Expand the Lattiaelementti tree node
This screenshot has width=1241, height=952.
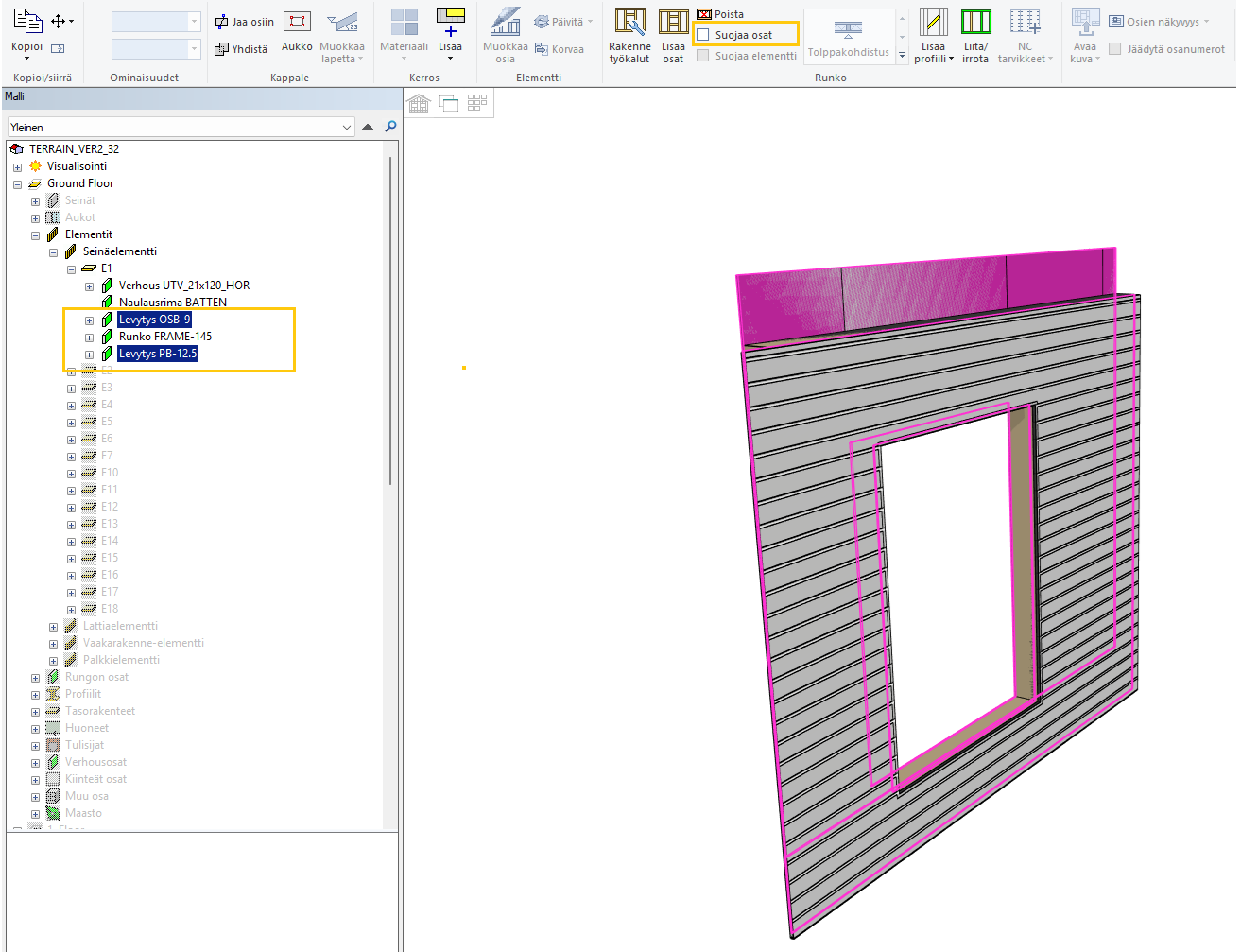coord(53,627)
